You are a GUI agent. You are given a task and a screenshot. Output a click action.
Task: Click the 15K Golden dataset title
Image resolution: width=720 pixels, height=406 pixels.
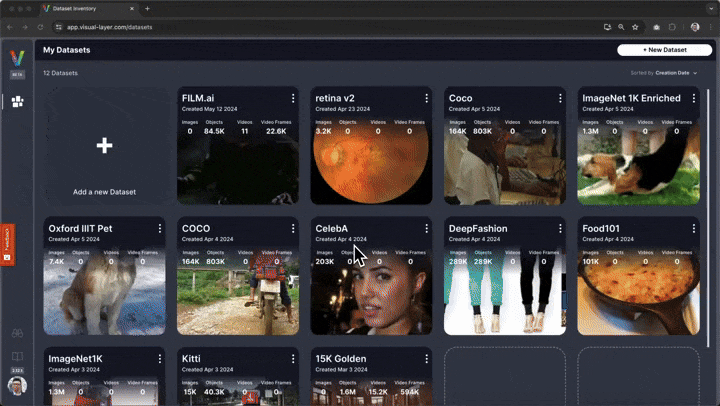point(341,359)
